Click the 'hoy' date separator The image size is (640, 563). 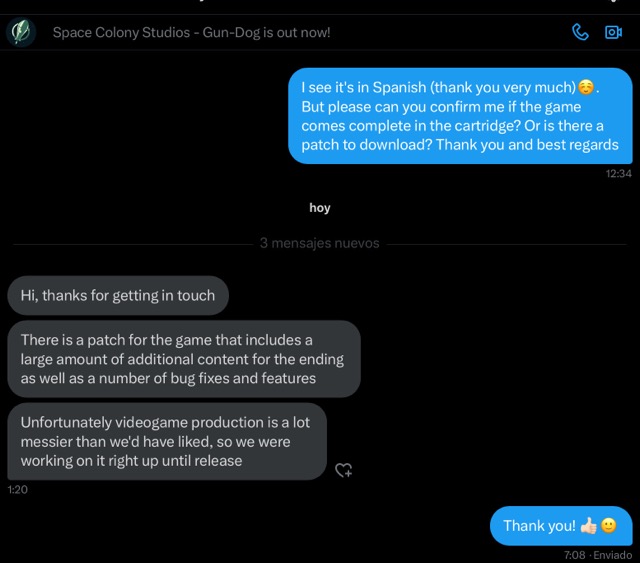(x=320, y=208)
